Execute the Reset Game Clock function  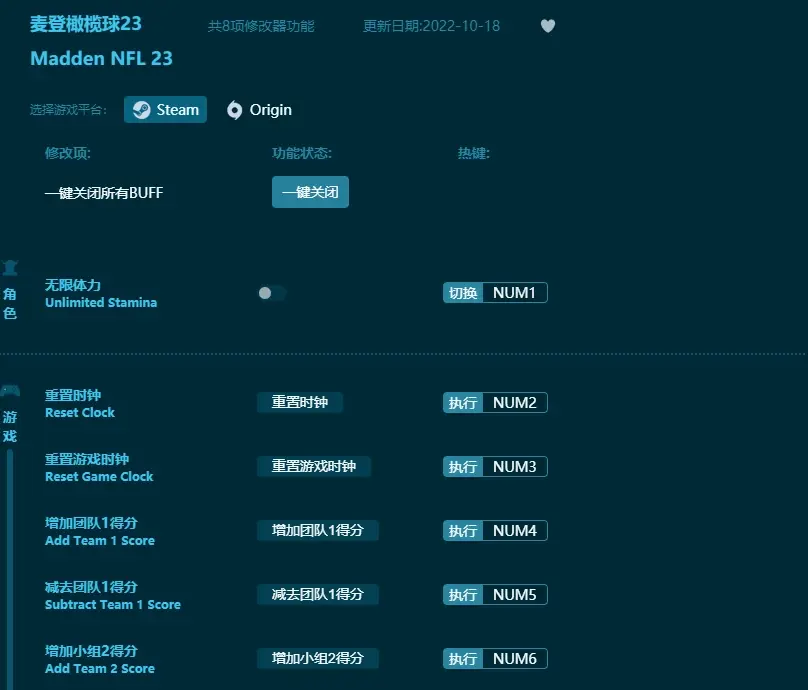[x=316, y=466]
